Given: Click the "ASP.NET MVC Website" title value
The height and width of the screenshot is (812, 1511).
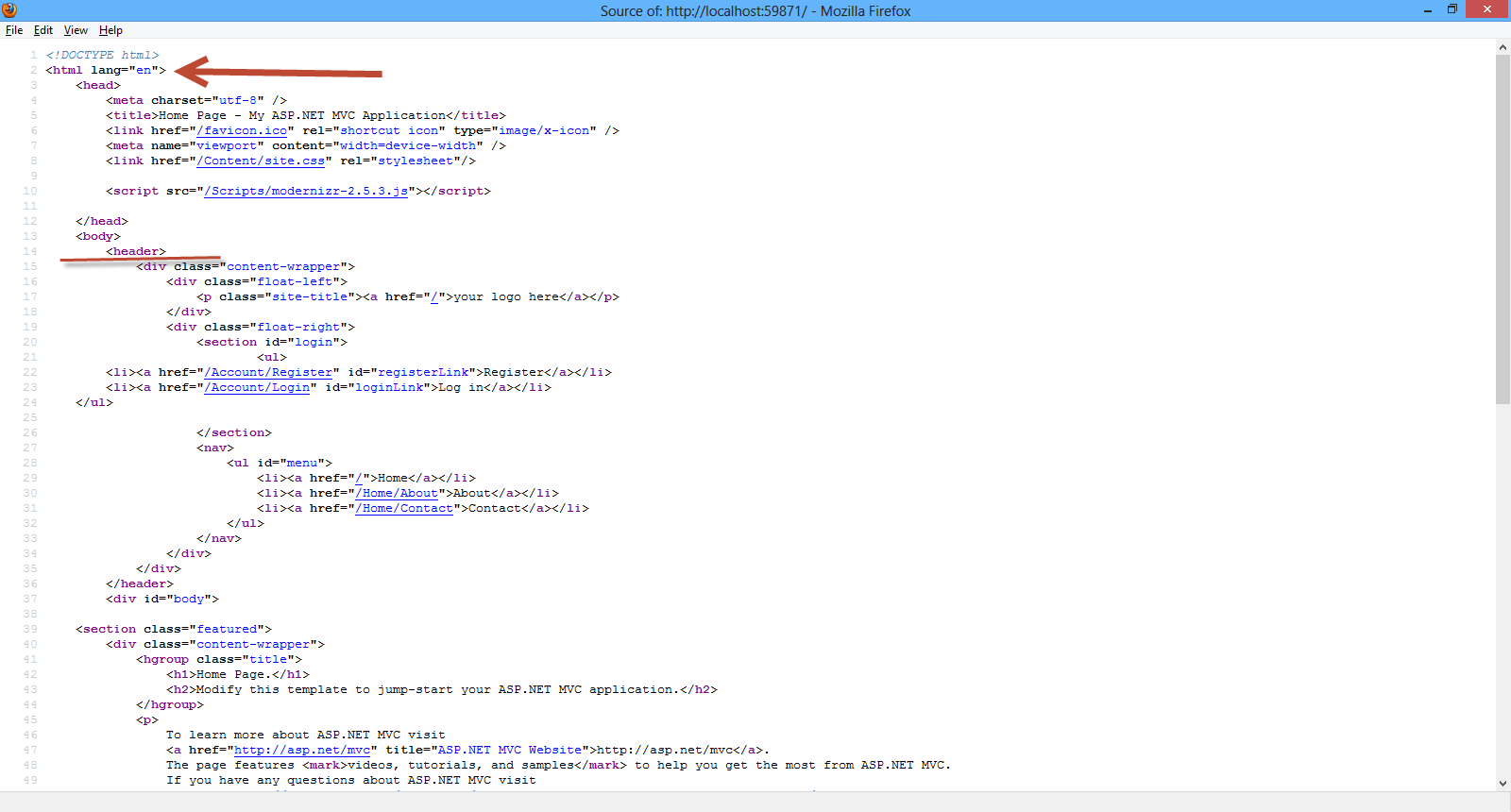Looking at the screenshot, I should coord(510,750).
